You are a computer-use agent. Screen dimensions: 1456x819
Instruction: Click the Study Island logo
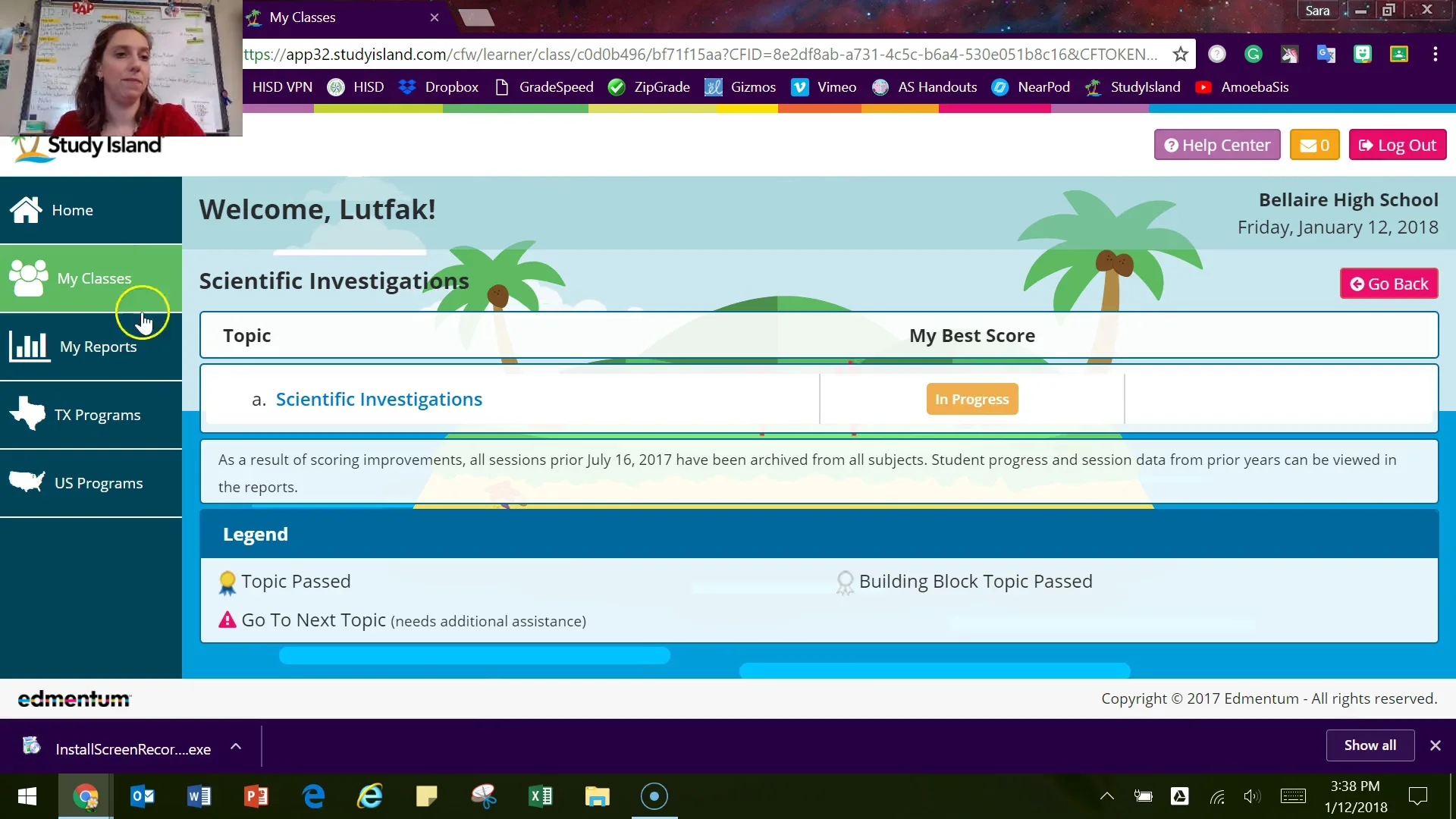(x=87, y=146)
